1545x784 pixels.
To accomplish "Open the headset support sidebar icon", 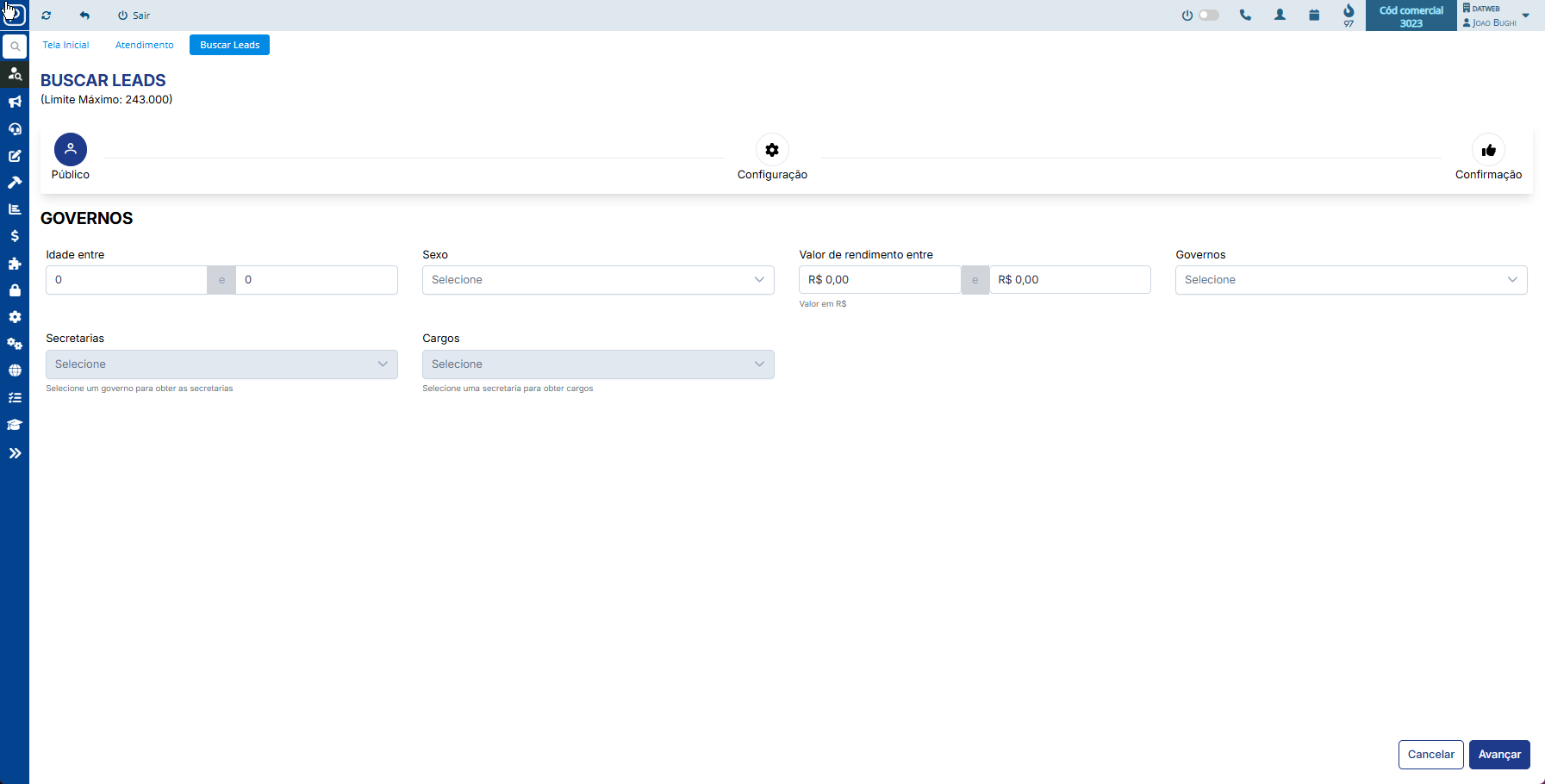I will pos(15,128).
